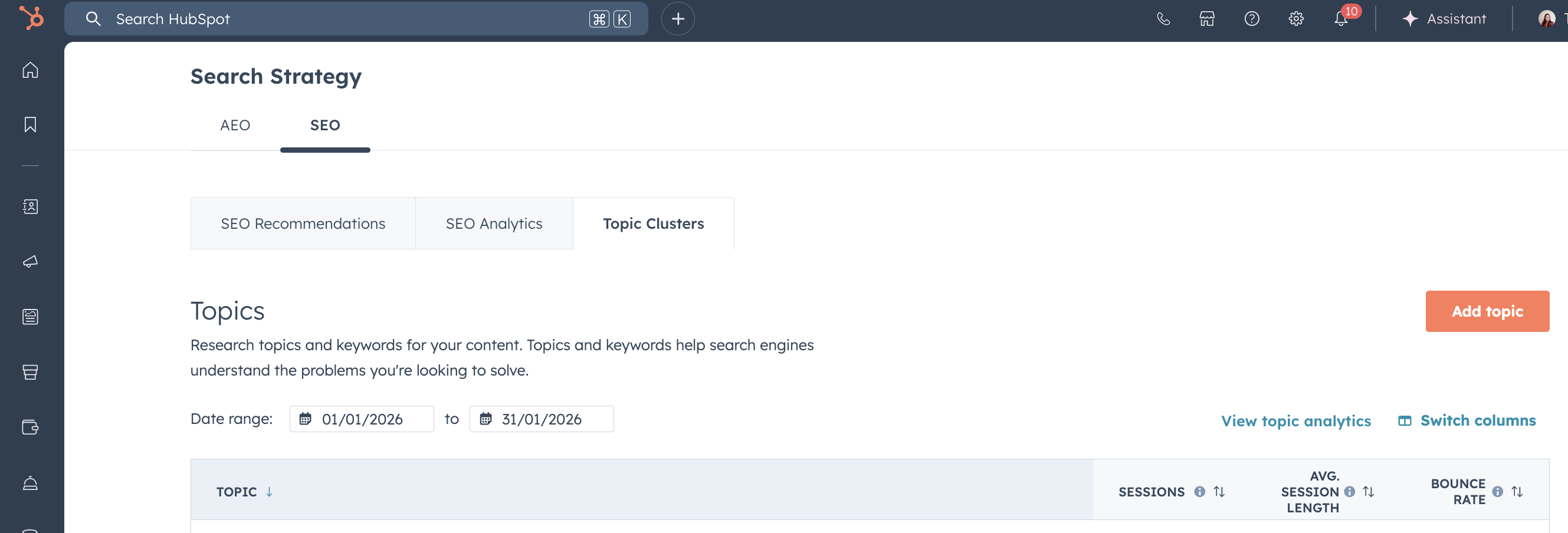Open the Bookmarks icon in the sidebar
The height and width of the screenshot is (533, 1568).
[30, 124]
